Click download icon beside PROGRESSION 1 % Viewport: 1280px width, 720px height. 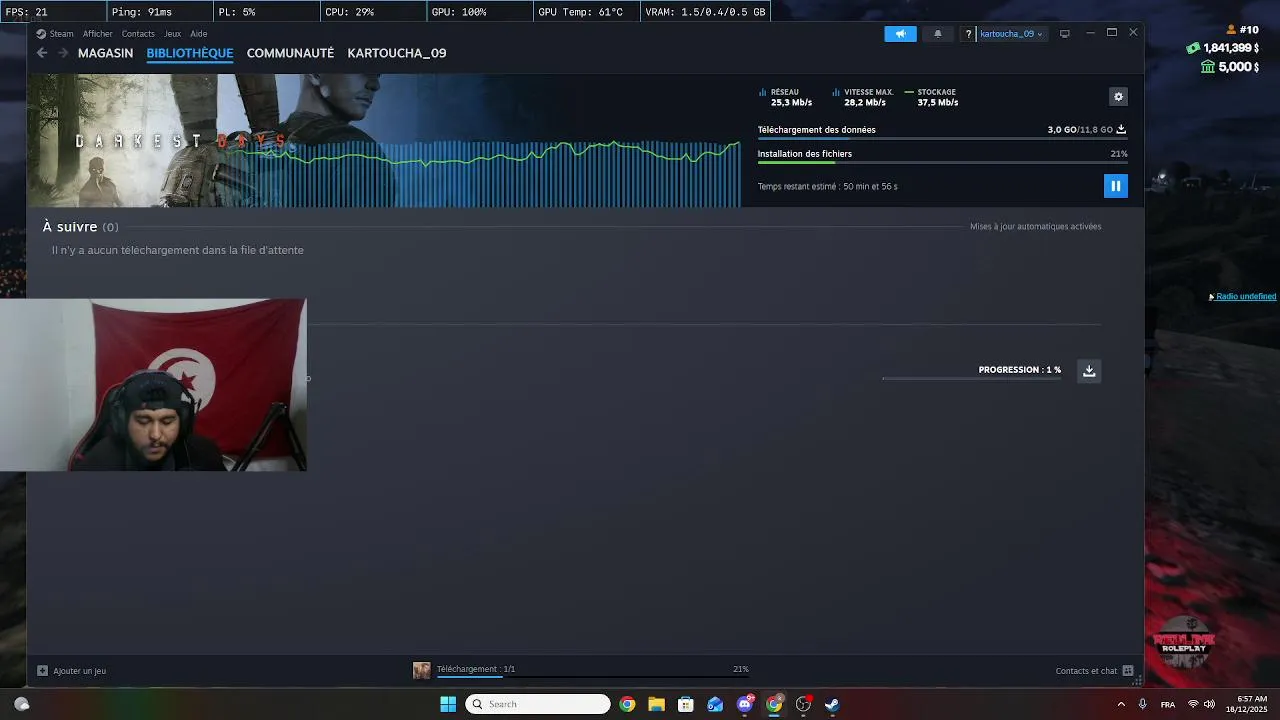coord(1089,371)
